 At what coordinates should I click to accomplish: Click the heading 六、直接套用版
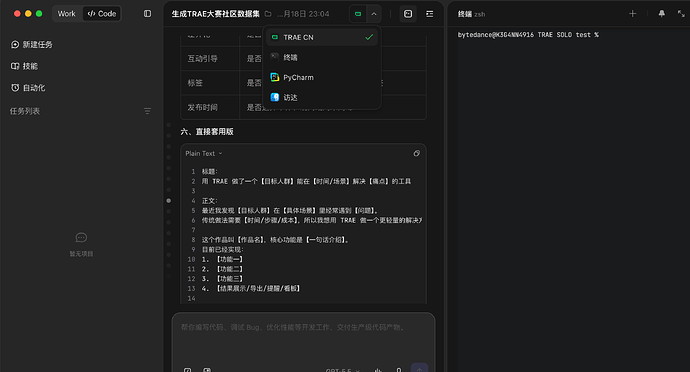coord(207,132)
